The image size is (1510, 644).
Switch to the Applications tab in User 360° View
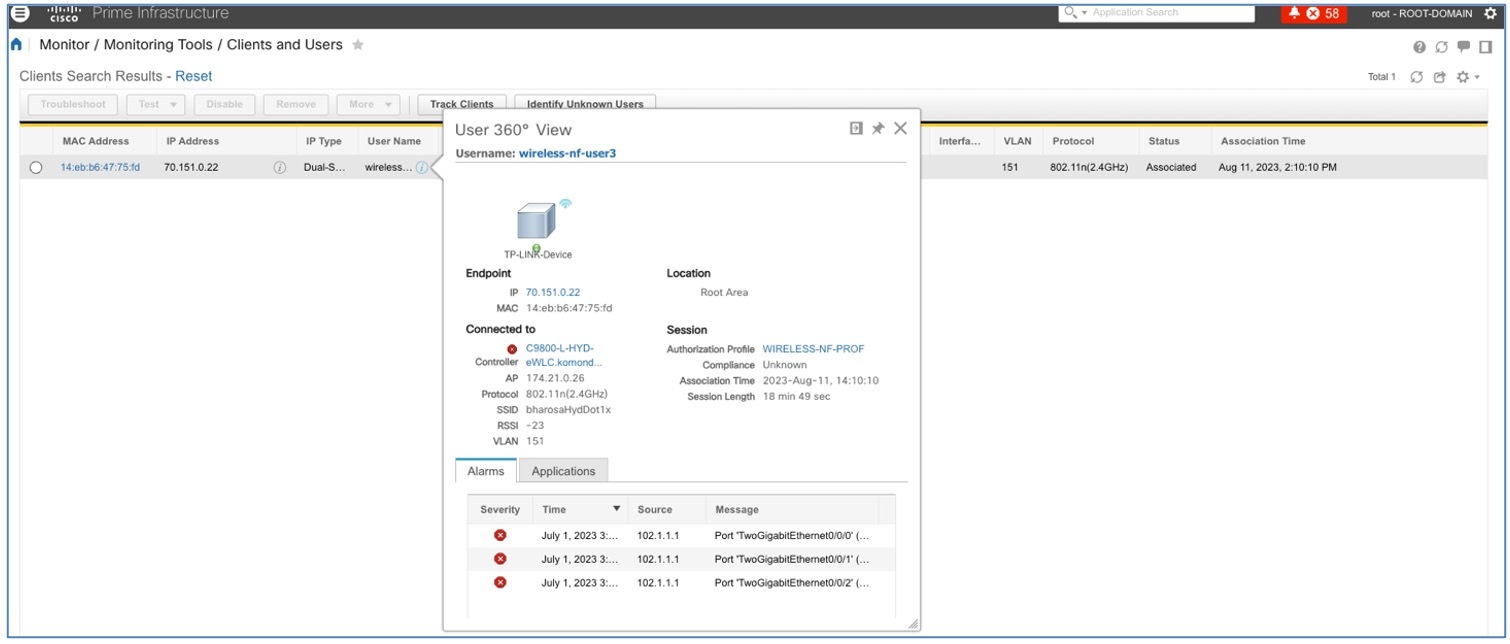564,470
